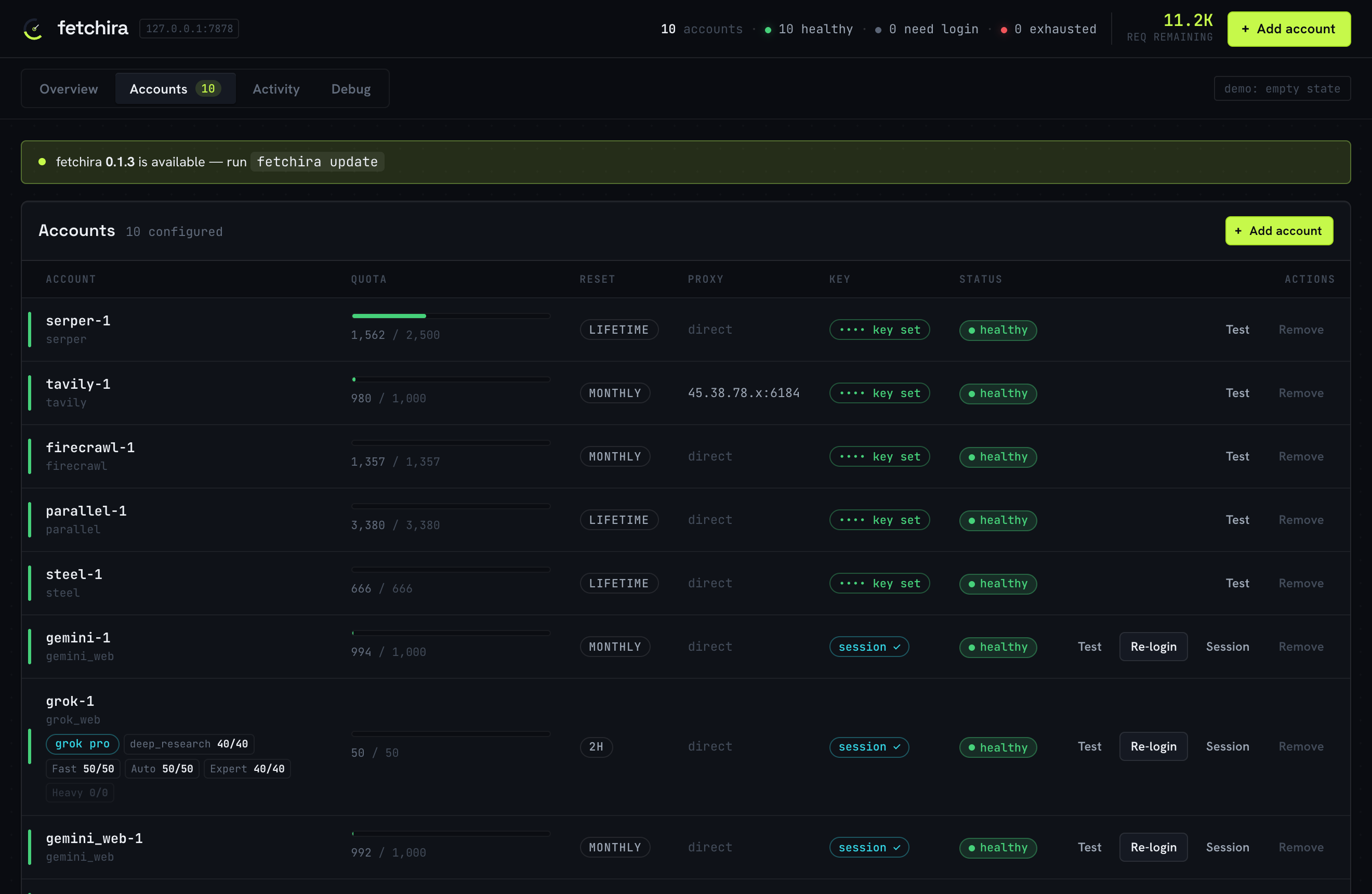Re-login the gemini_web-1 account

1153,847
